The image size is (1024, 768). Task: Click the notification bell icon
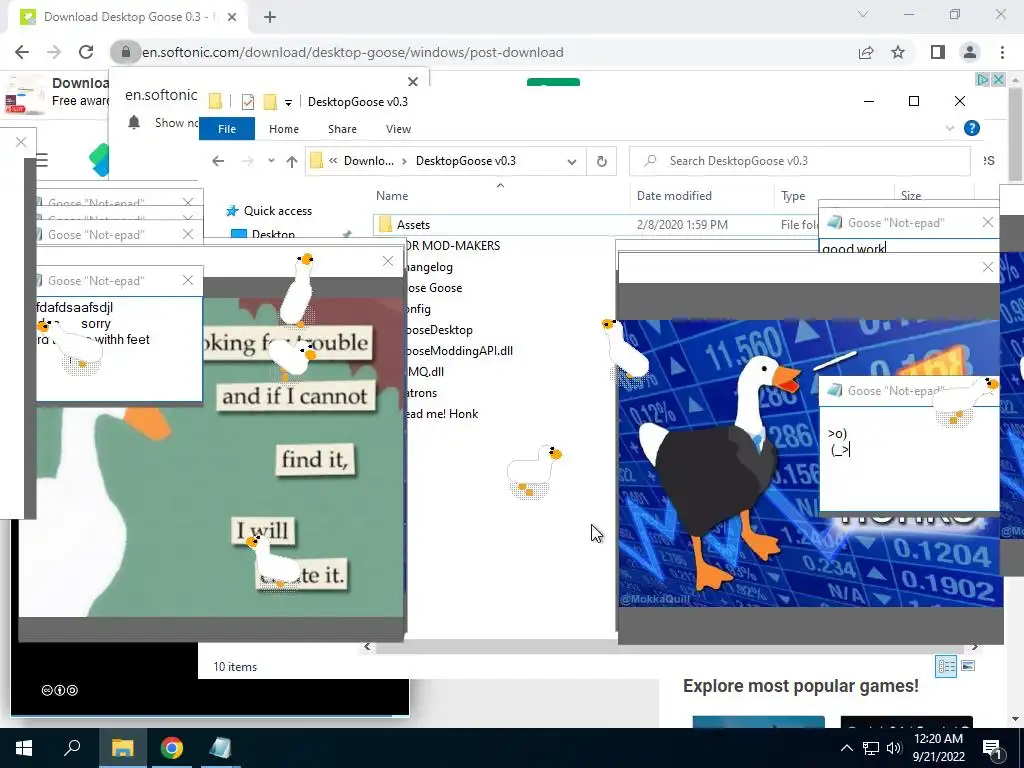click(134, 122)
